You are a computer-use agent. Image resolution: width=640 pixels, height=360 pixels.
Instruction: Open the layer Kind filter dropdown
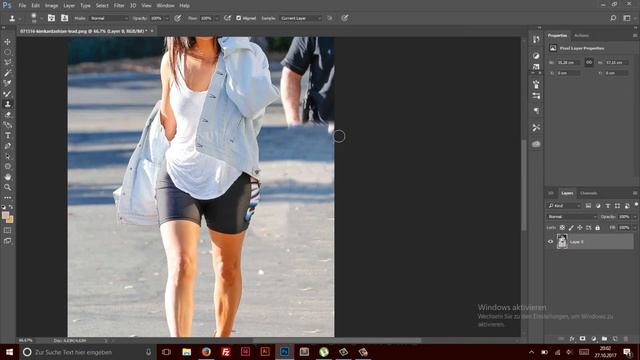tap(564, 206)
